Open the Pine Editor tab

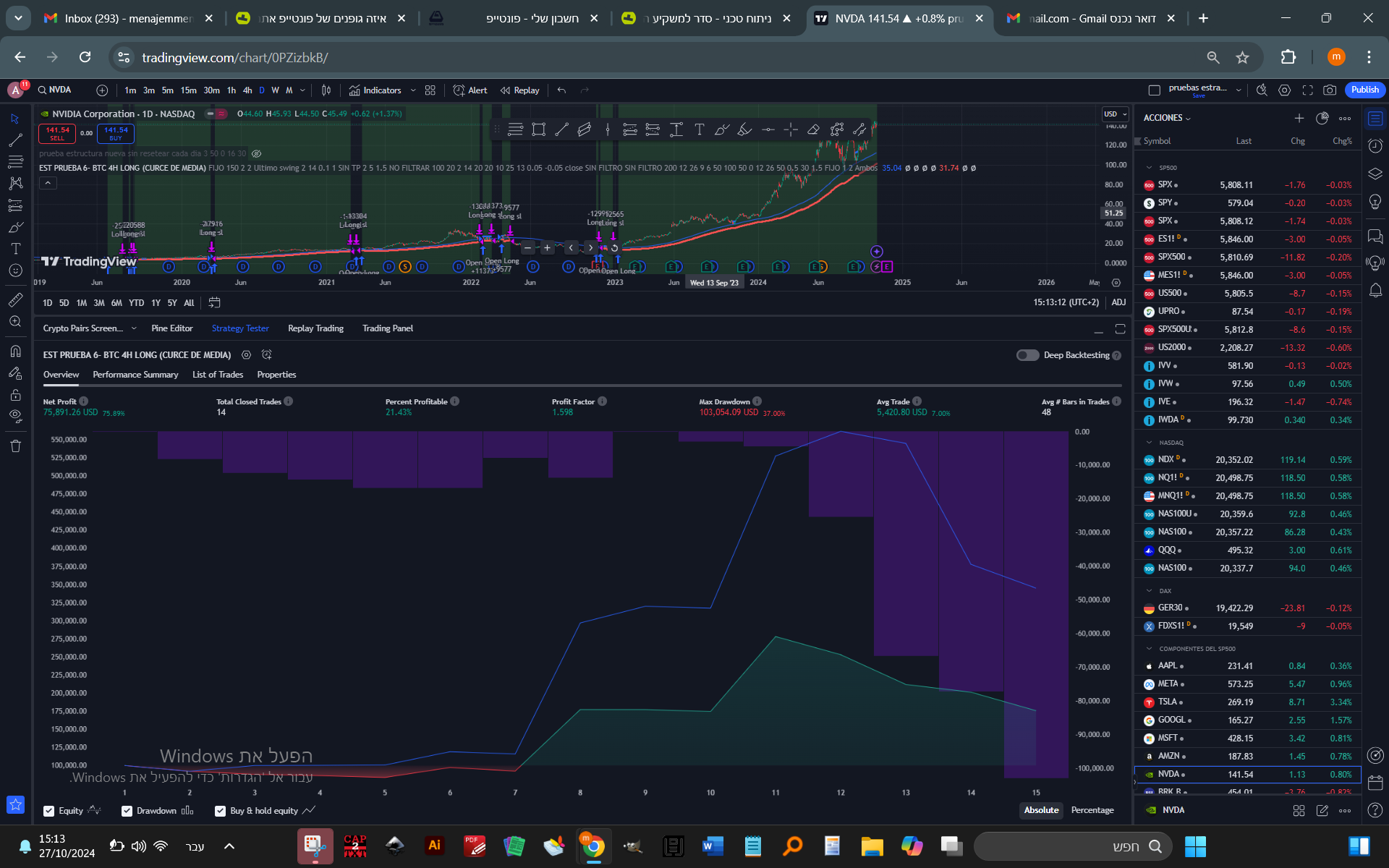(171, 328)
